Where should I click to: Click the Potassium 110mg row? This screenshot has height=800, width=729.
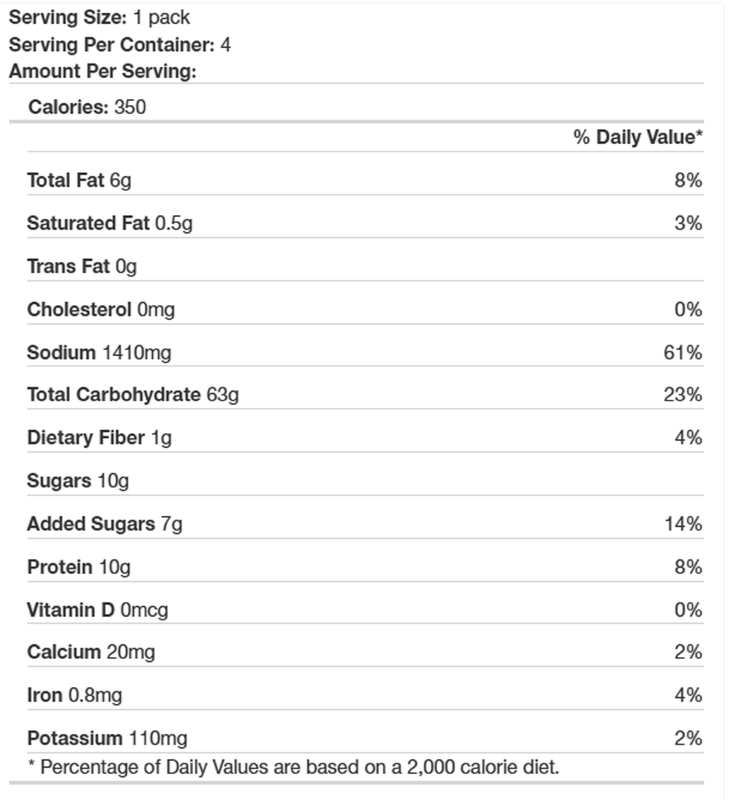pyautogui.click(x=365, y=739)
